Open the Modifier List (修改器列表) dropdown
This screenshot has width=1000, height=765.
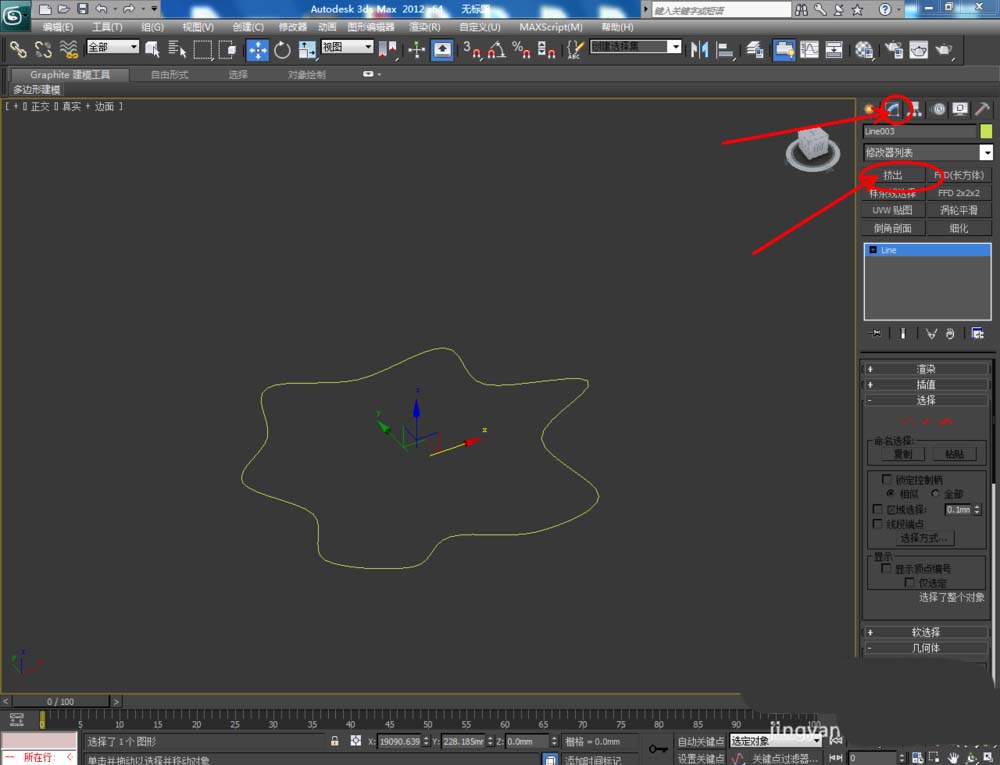click(928, 152)
